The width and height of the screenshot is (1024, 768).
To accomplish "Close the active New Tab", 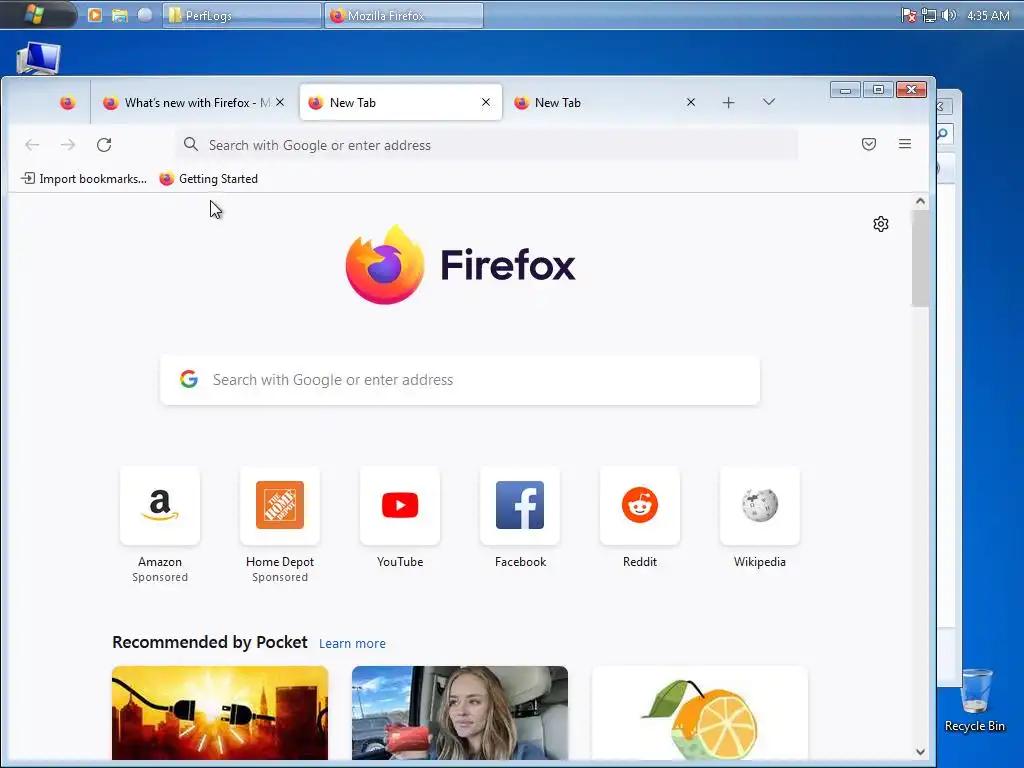I will (x=486, y=103).
